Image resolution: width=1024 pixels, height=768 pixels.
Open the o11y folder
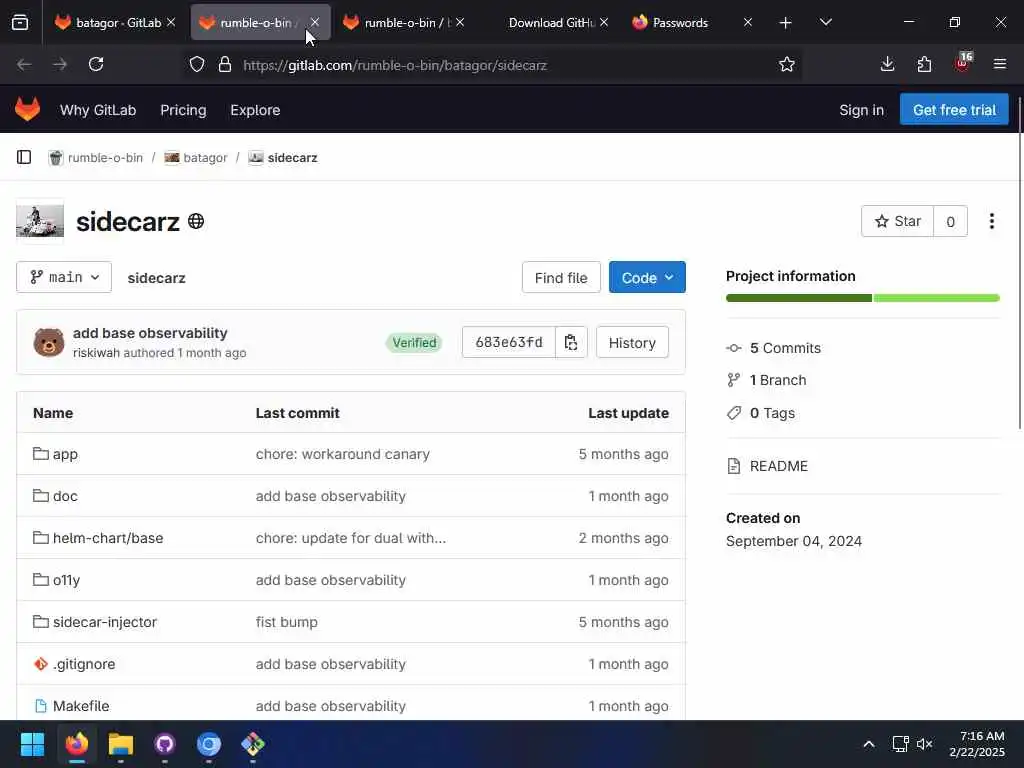(x=66, y=580)
